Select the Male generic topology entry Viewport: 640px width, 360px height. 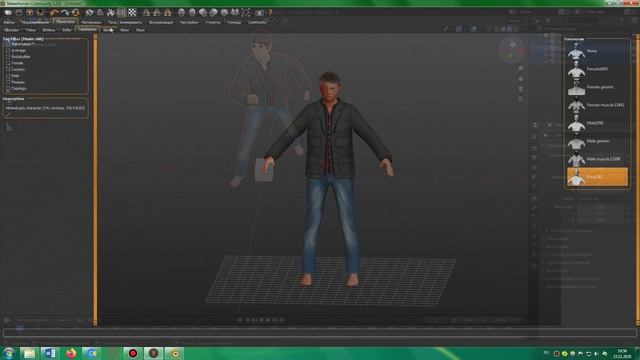(x=598, y=141)
